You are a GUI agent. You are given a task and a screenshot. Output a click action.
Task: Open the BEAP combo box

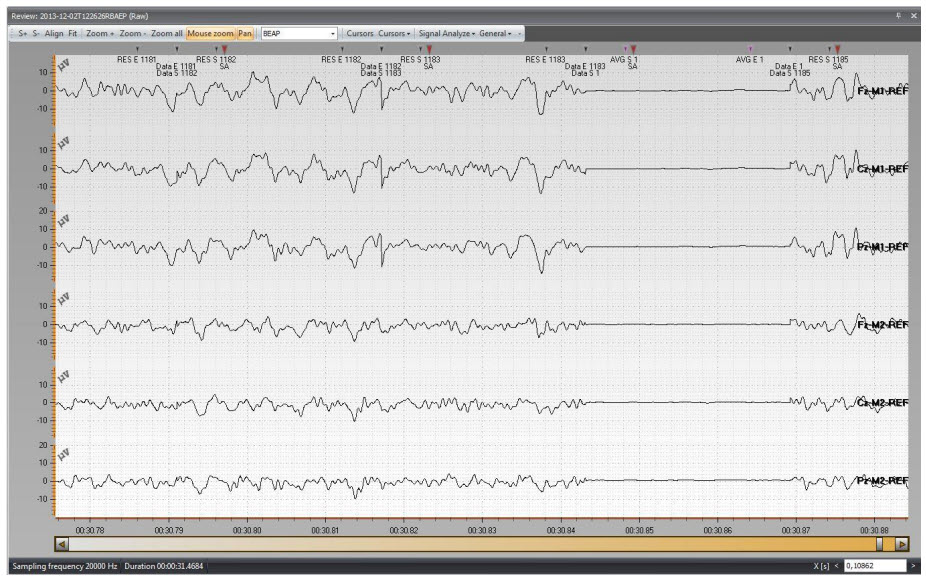coord(299,34)
